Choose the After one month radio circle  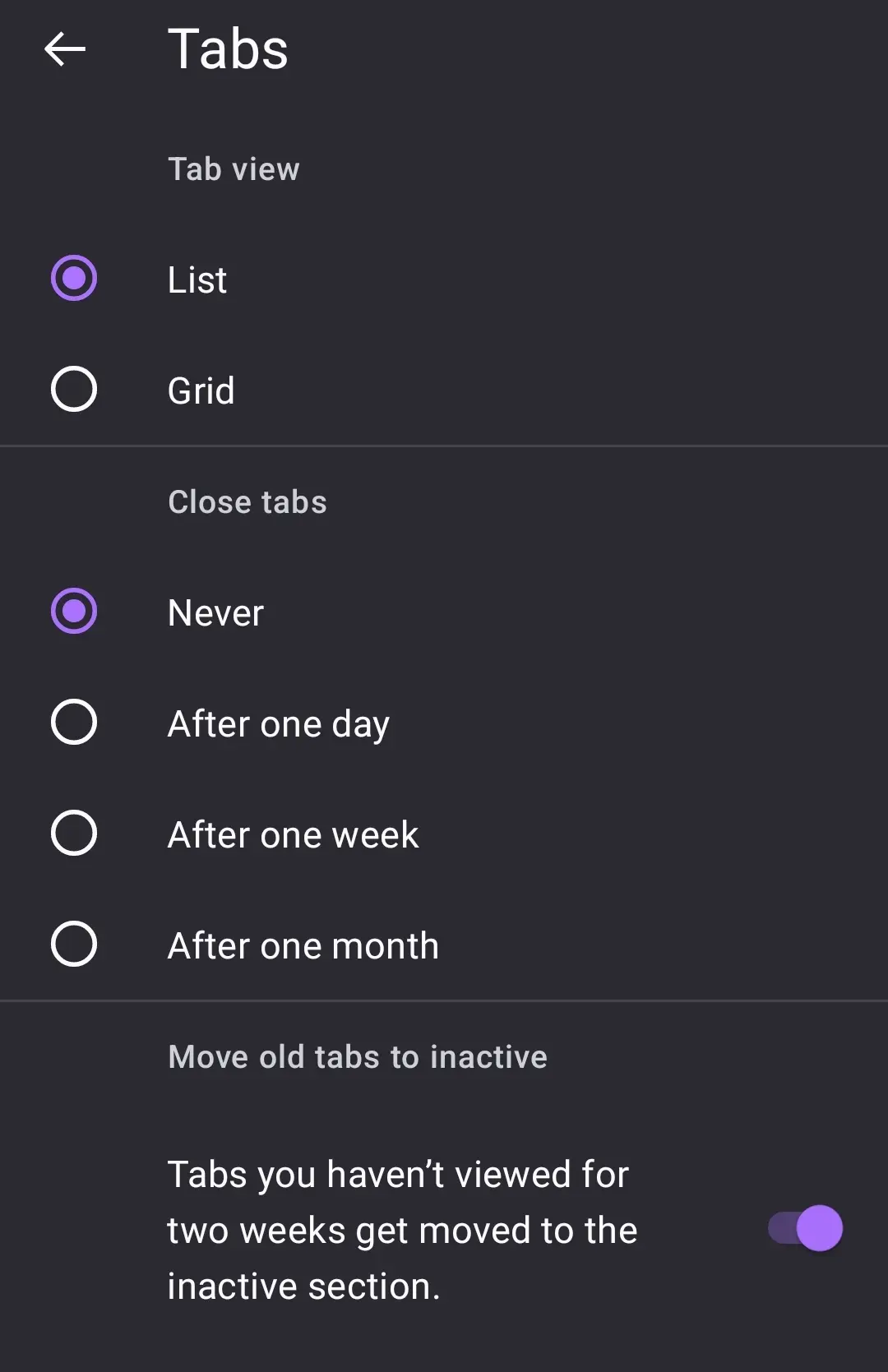click(x=74, y=944)
